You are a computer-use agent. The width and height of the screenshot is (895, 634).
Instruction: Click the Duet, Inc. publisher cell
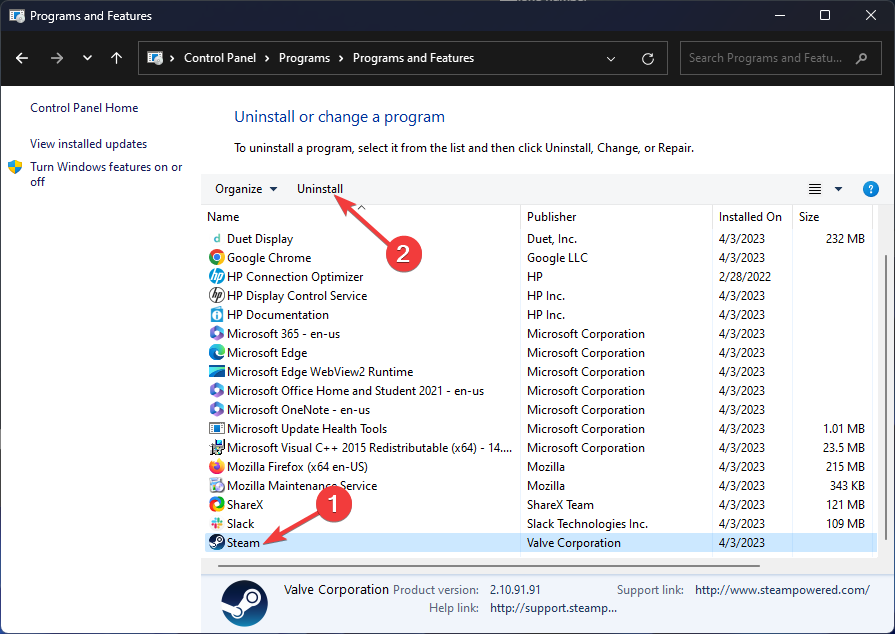551,239
